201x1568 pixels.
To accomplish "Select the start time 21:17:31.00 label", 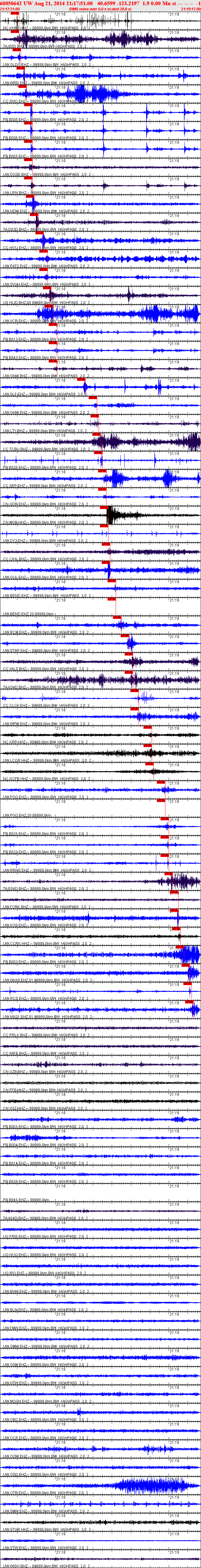I will click(x=10, y=10).
